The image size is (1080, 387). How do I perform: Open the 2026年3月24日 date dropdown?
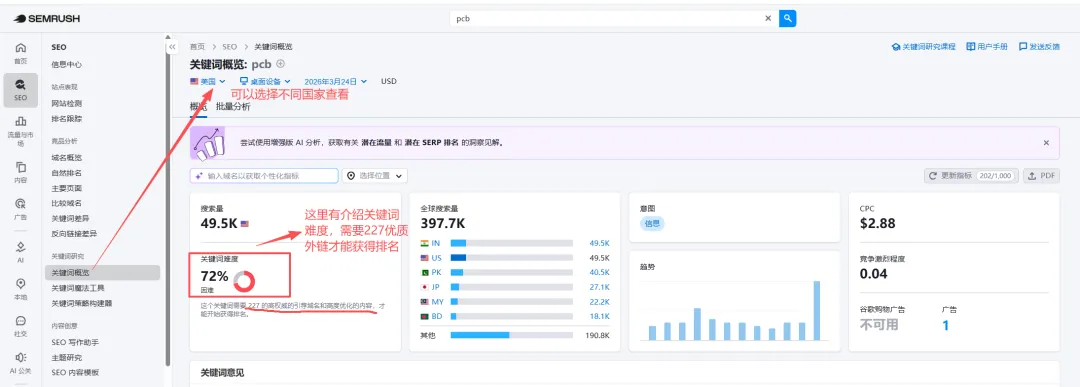335,81
